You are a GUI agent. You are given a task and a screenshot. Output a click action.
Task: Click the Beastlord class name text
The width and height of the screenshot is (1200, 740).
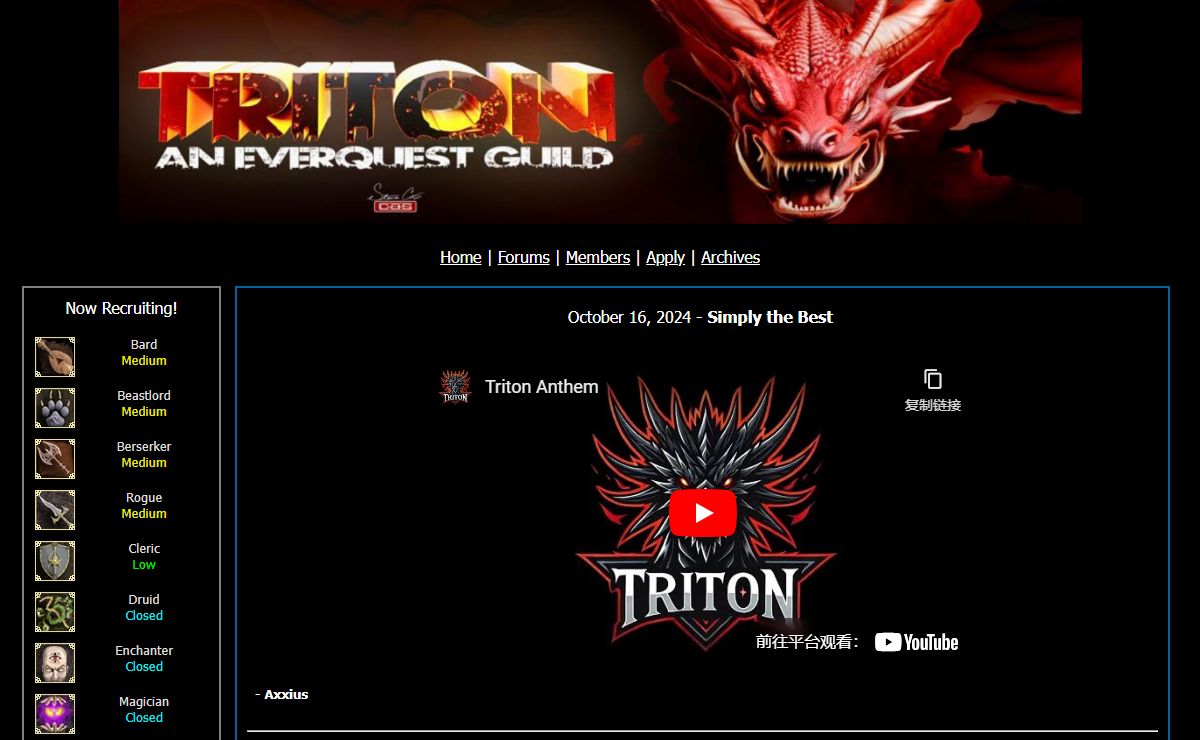tap(144, 395)
